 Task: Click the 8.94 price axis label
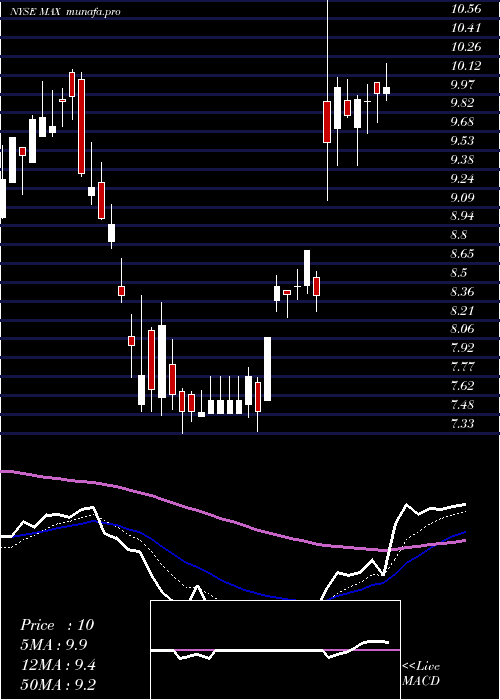pyautogui.click(x=462, y=216)
